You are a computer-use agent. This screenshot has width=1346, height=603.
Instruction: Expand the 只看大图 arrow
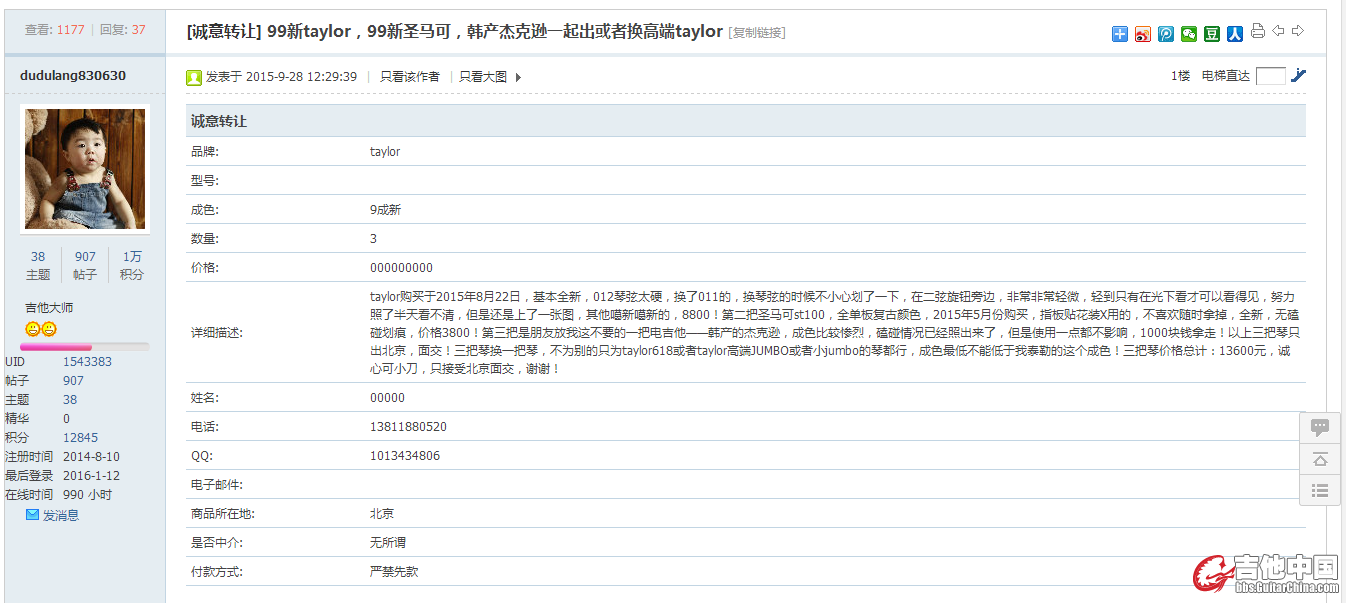tap(518, 77)
